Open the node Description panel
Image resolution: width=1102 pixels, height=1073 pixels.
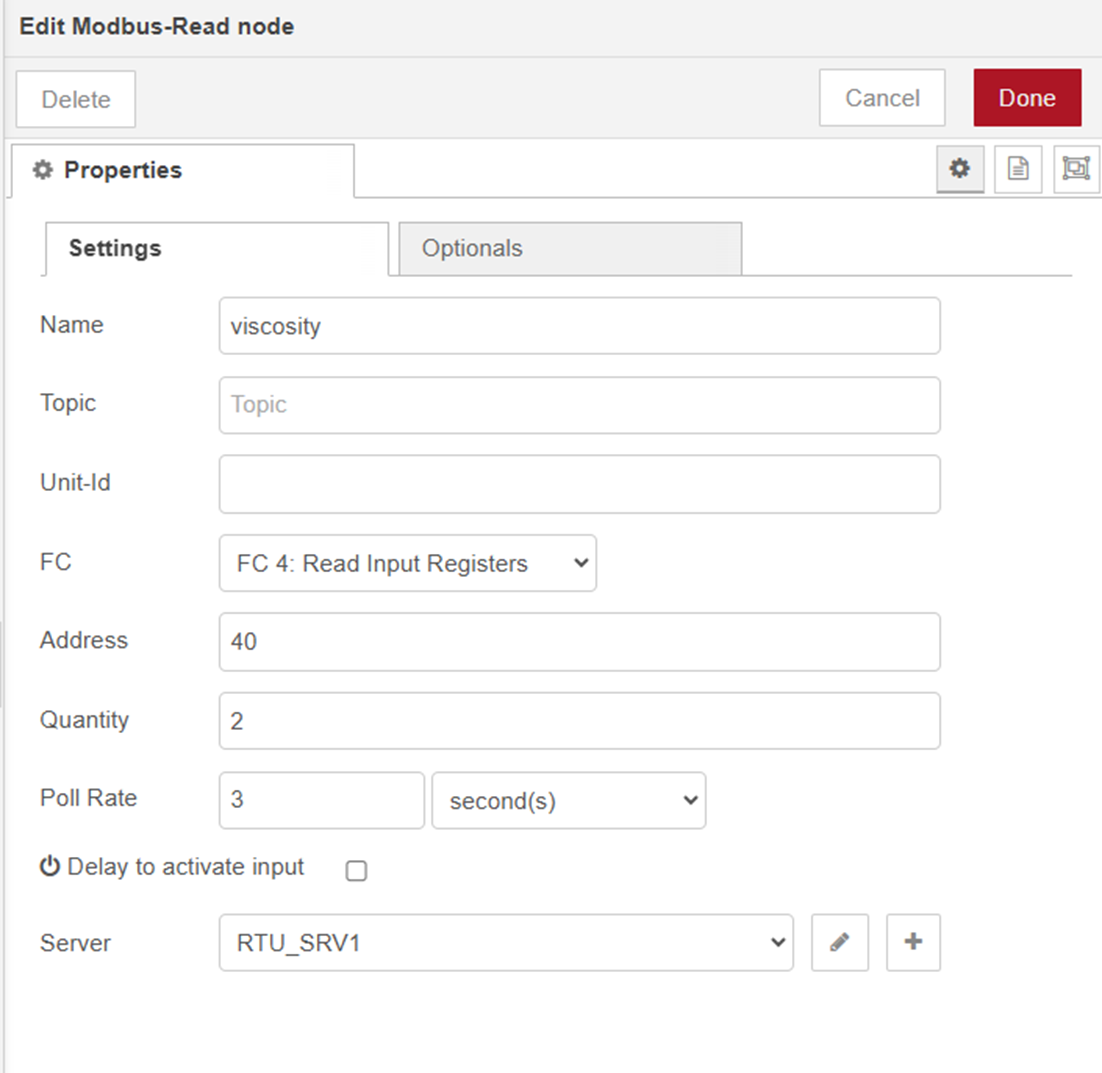pos(1017,169)
